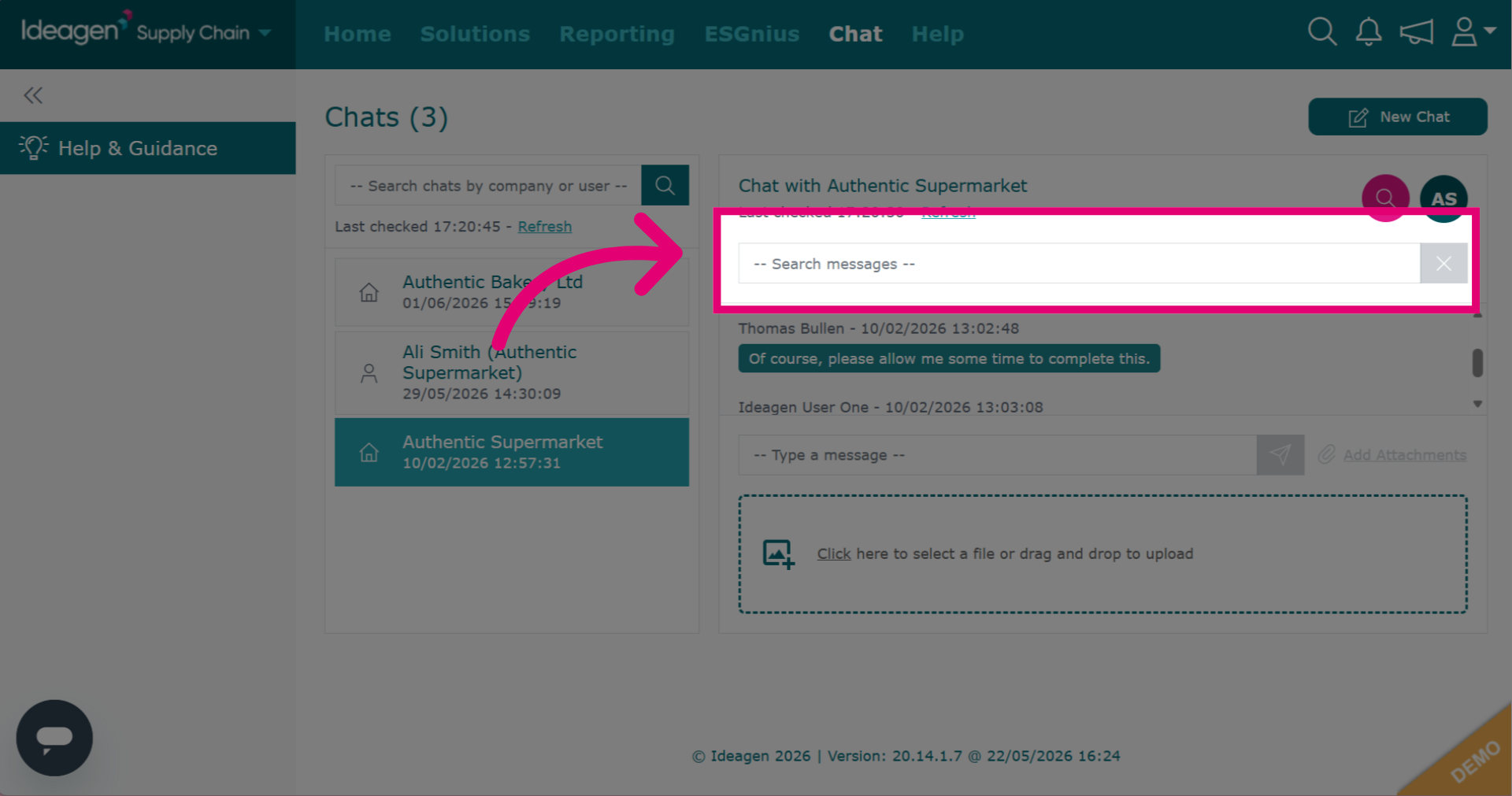This screenshot has width=1512, height=796.
Task: Start a New Chat
Action: coord(1398,117)
